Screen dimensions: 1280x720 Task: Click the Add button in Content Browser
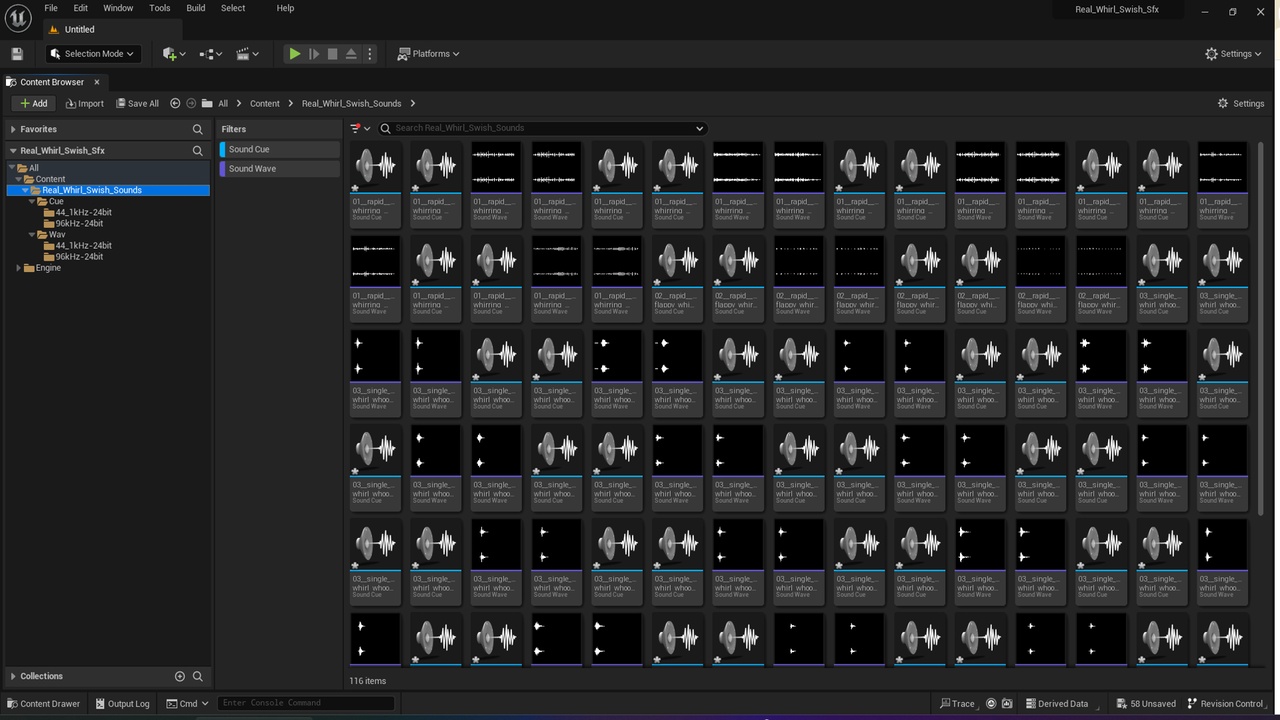point(33,103)
